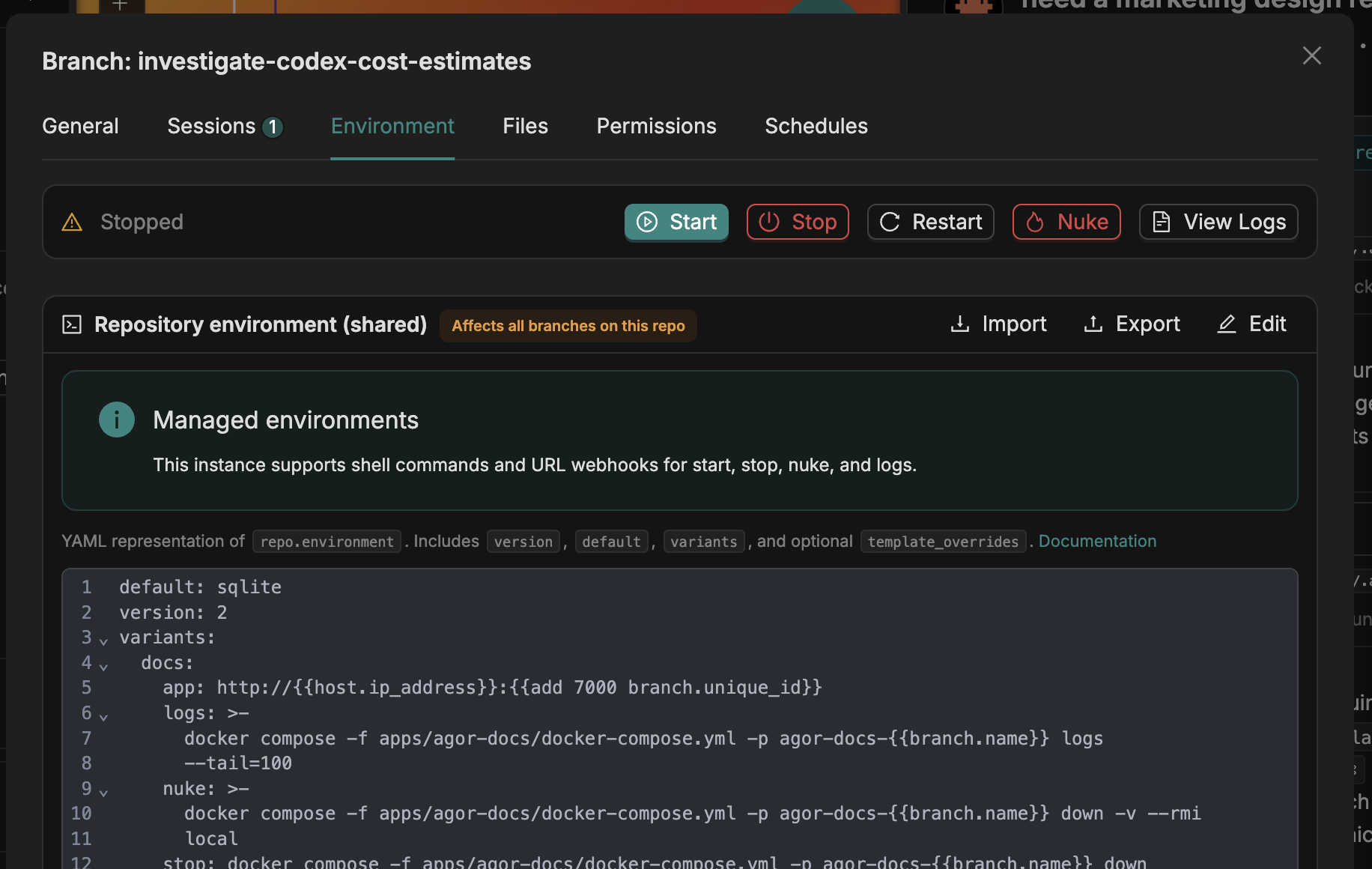Screen dimensions: 1372x869
Task: Import repository environment config
Action: pyautogui.click(x=998, y=324)
